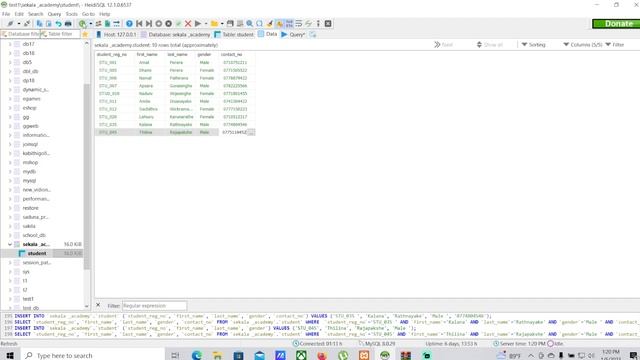640x360 pixels.
Task: Collapse the sekala_ac... database node
Action: pyautogui.click(x=10, y=244)
